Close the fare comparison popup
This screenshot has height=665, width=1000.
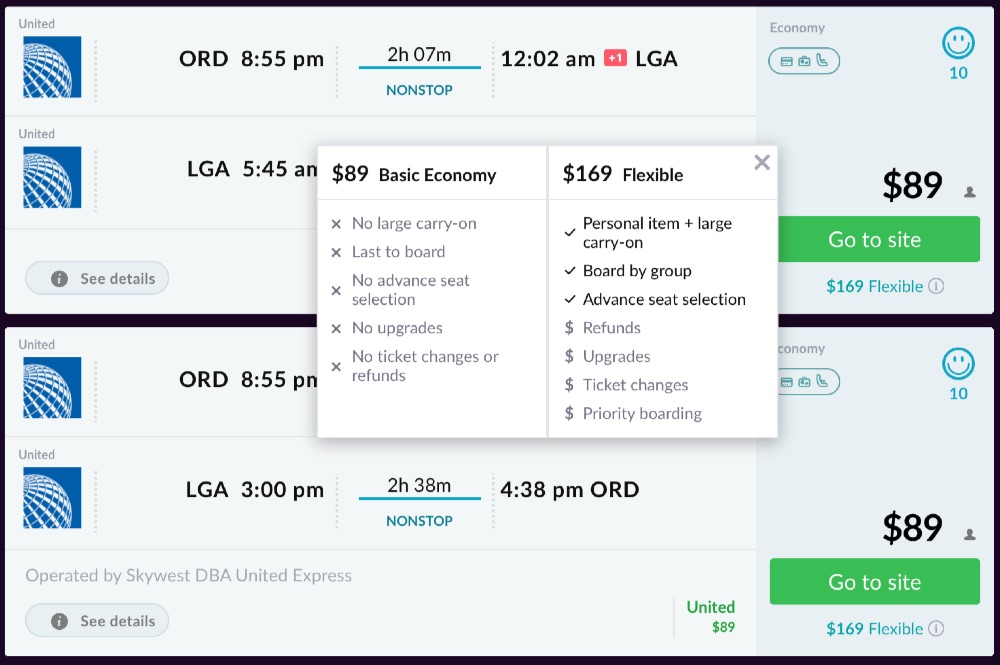762,162
